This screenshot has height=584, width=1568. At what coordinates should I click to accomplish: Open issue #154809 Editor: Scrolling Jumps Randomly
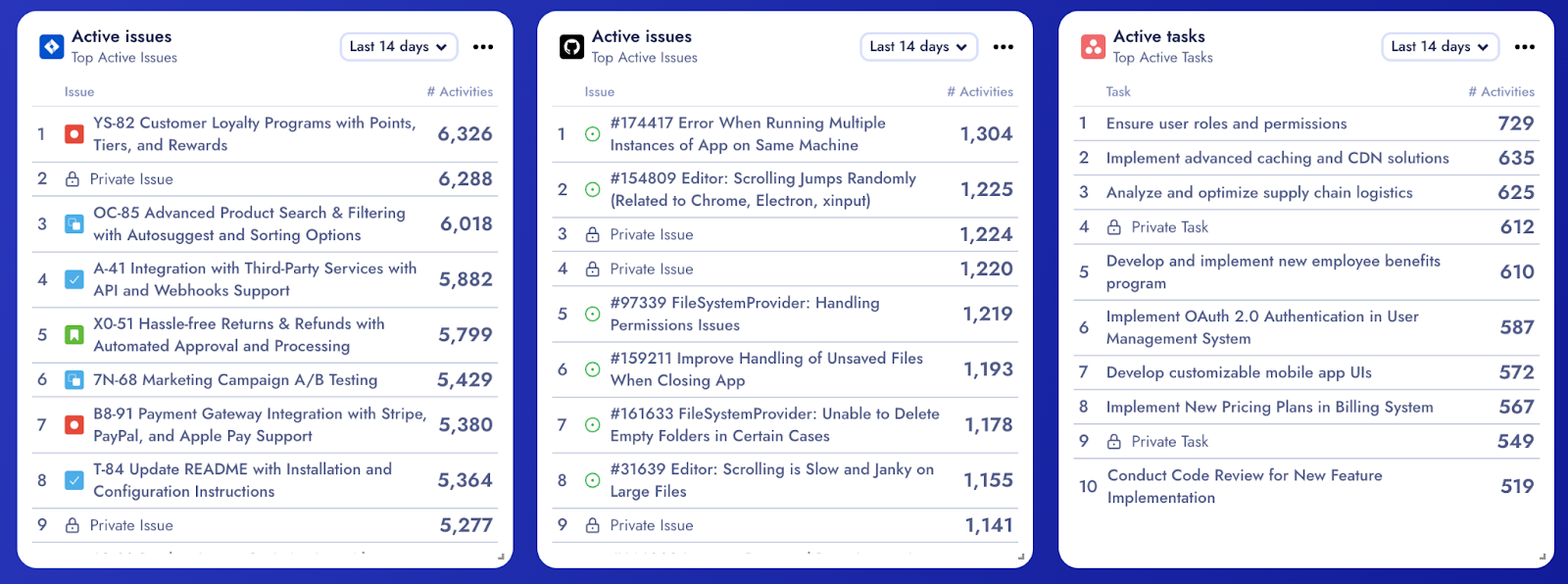(763, 189)
